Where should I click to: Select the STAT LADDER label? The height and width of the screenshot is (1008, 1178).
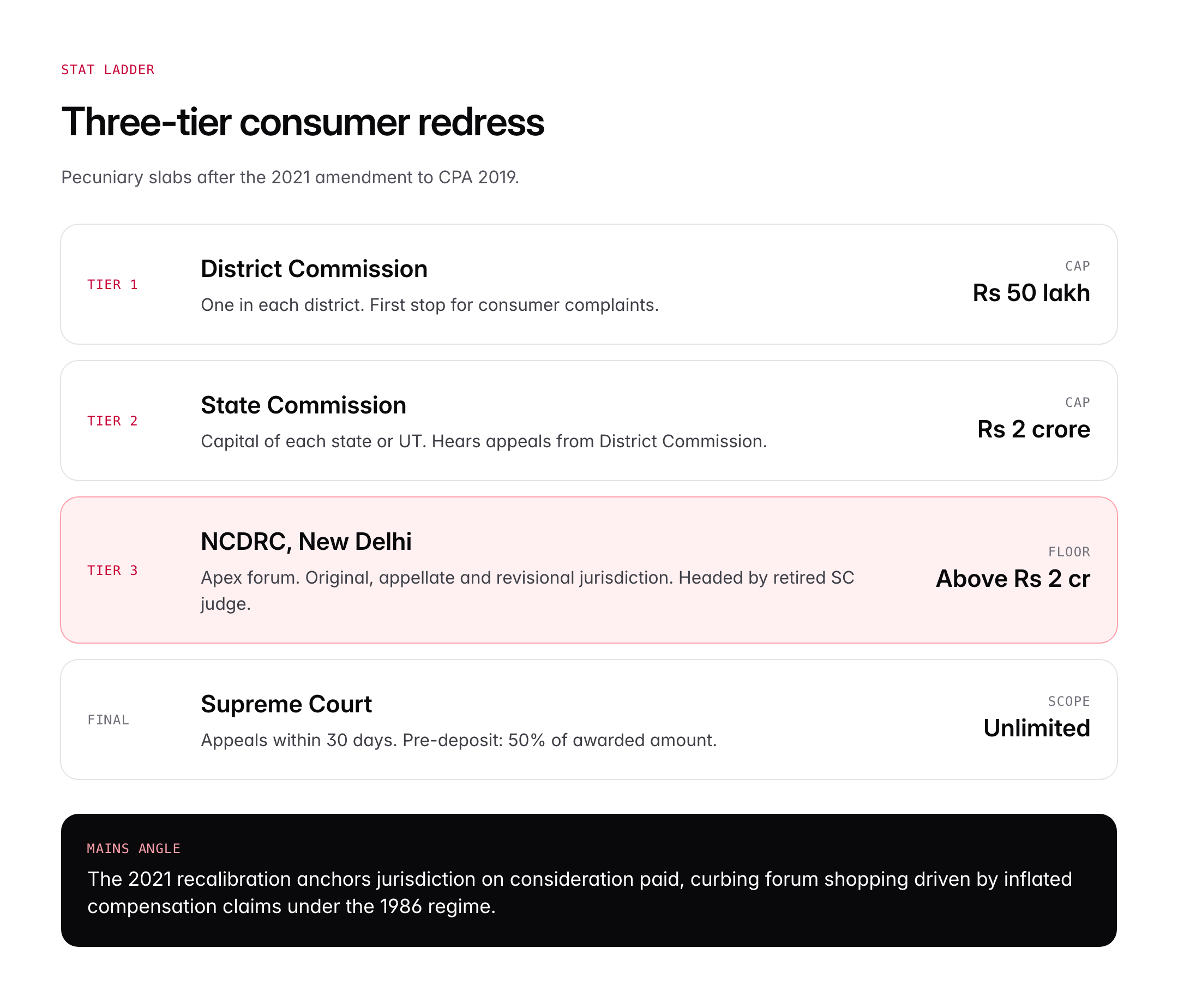[108, 69]
